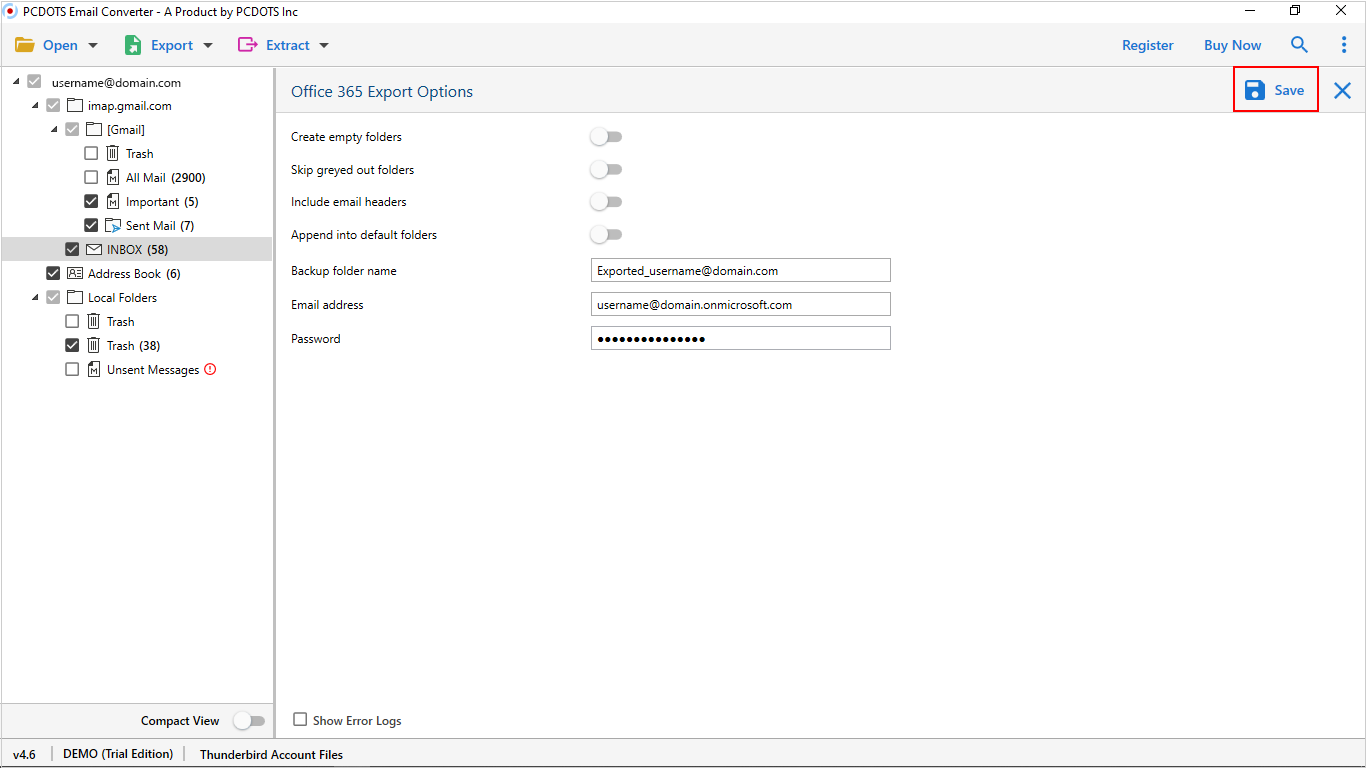Screen dimensions: 1366x768
Task: Collapse the Local Folders tree node
Action: pos(35,297)
